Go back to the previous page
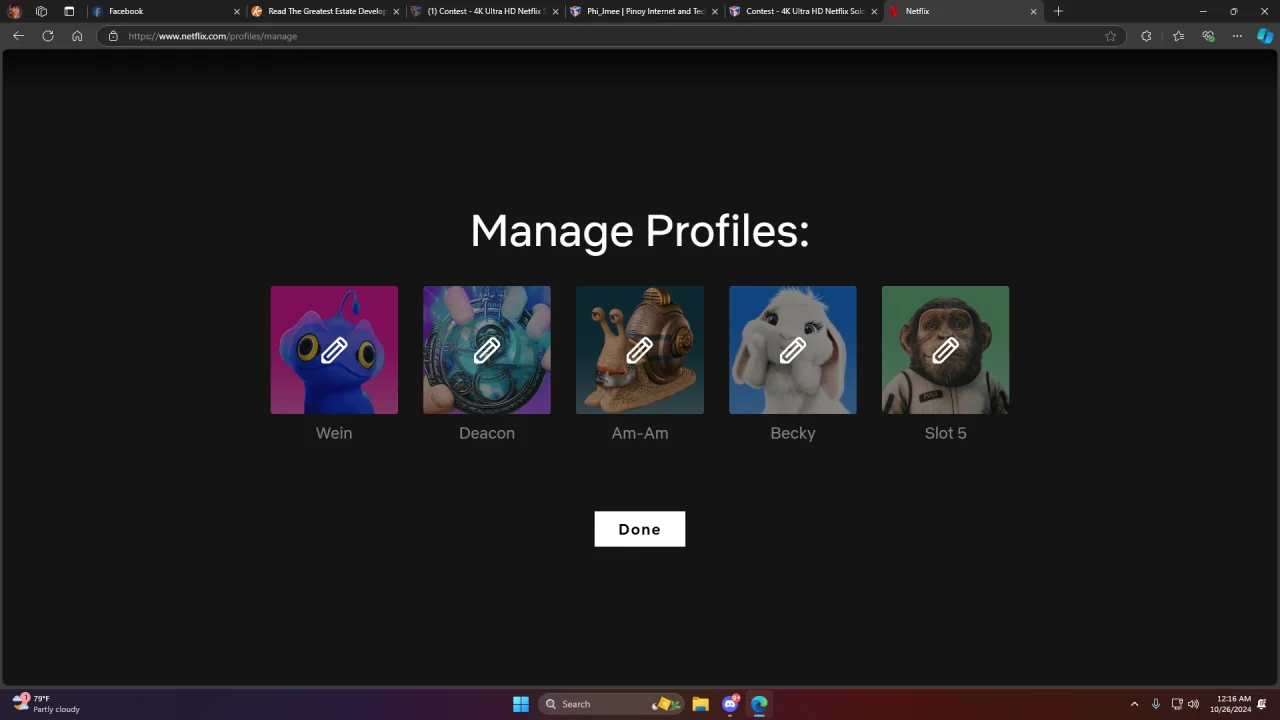 tap(18, 36)
